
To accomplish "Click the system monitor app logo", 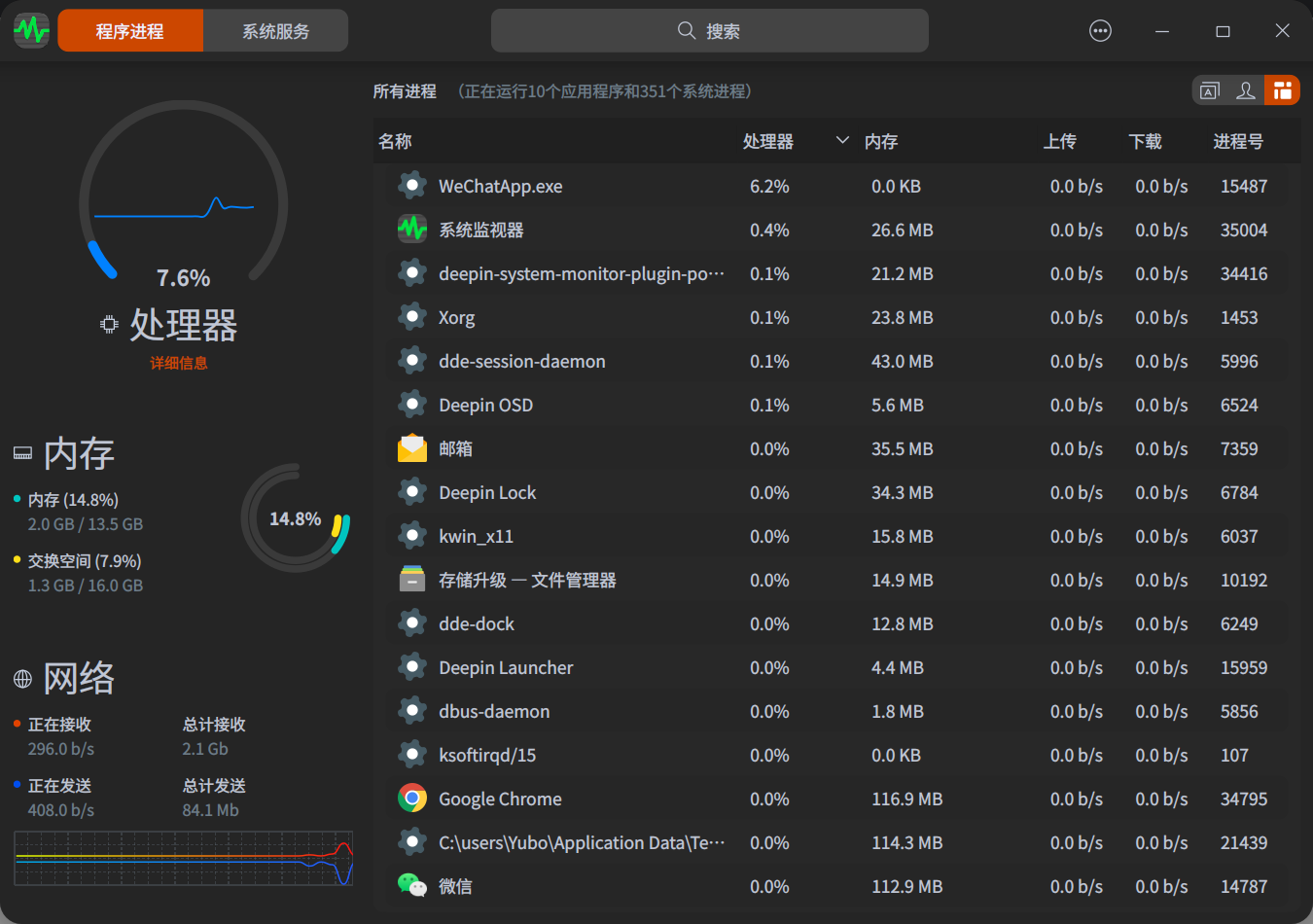I will (31, 30).
